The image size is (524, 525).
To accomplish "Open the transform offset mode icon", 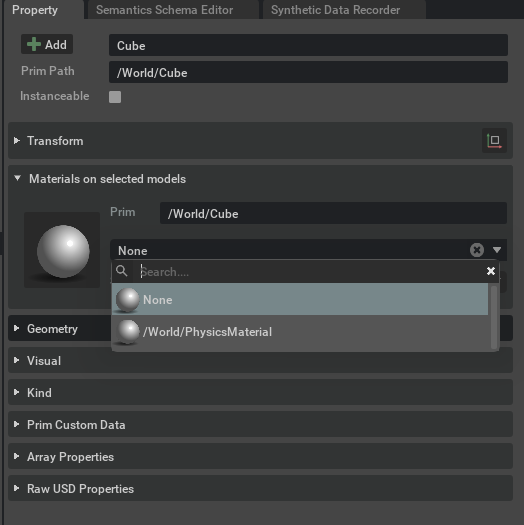I will [x=494, y=141].
